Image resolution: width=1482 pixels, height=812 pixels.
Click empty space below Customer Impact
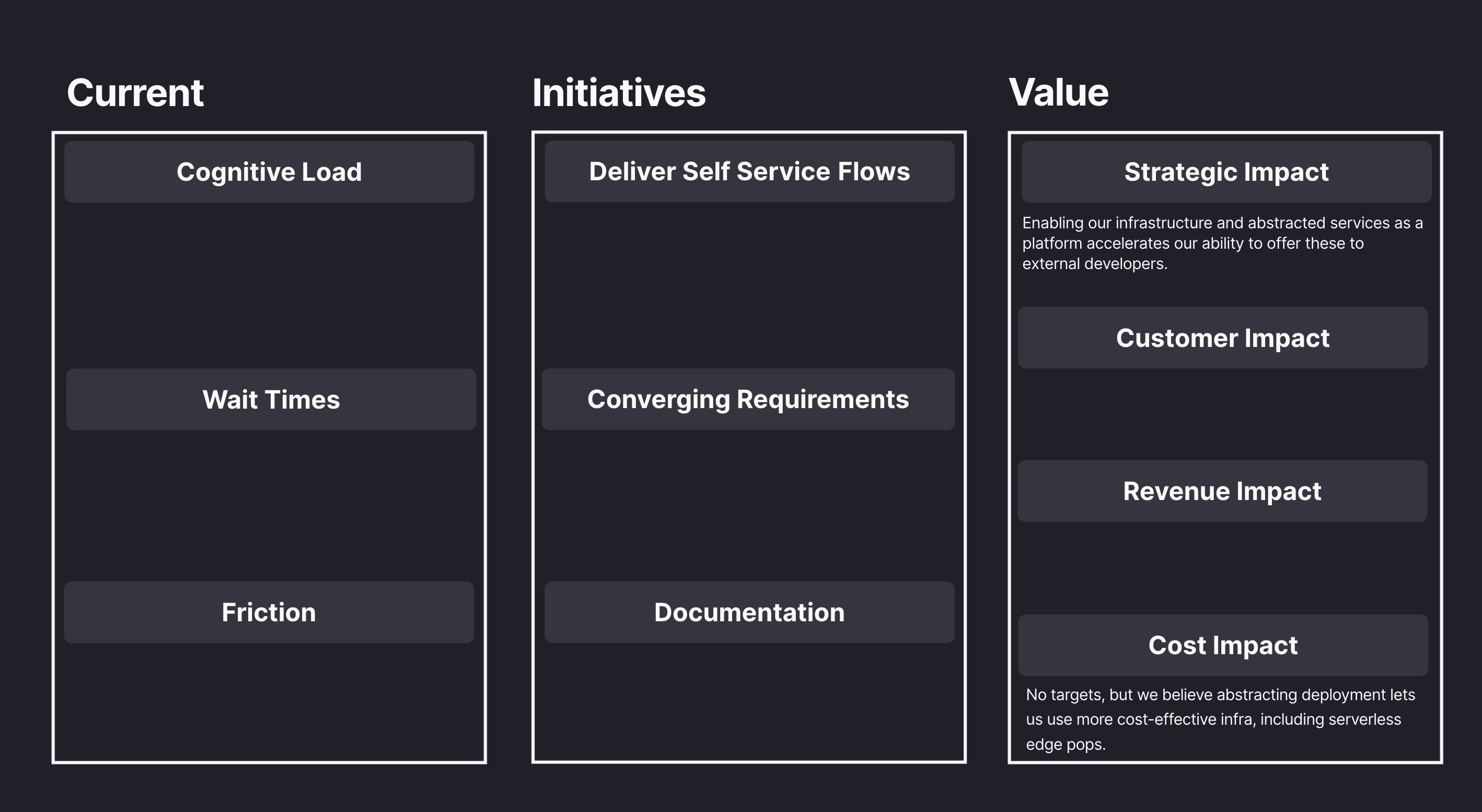click(x=1222, y=414)
